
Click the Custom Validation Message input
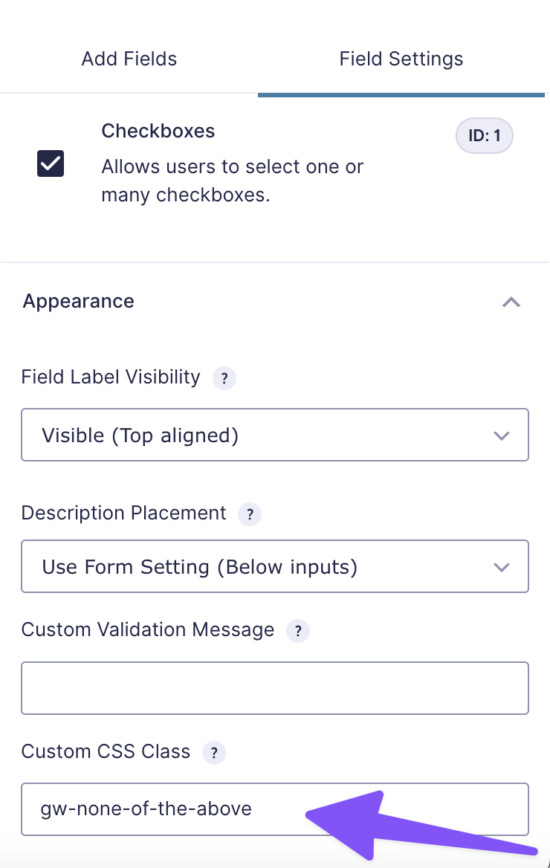[x=275, y=688]
